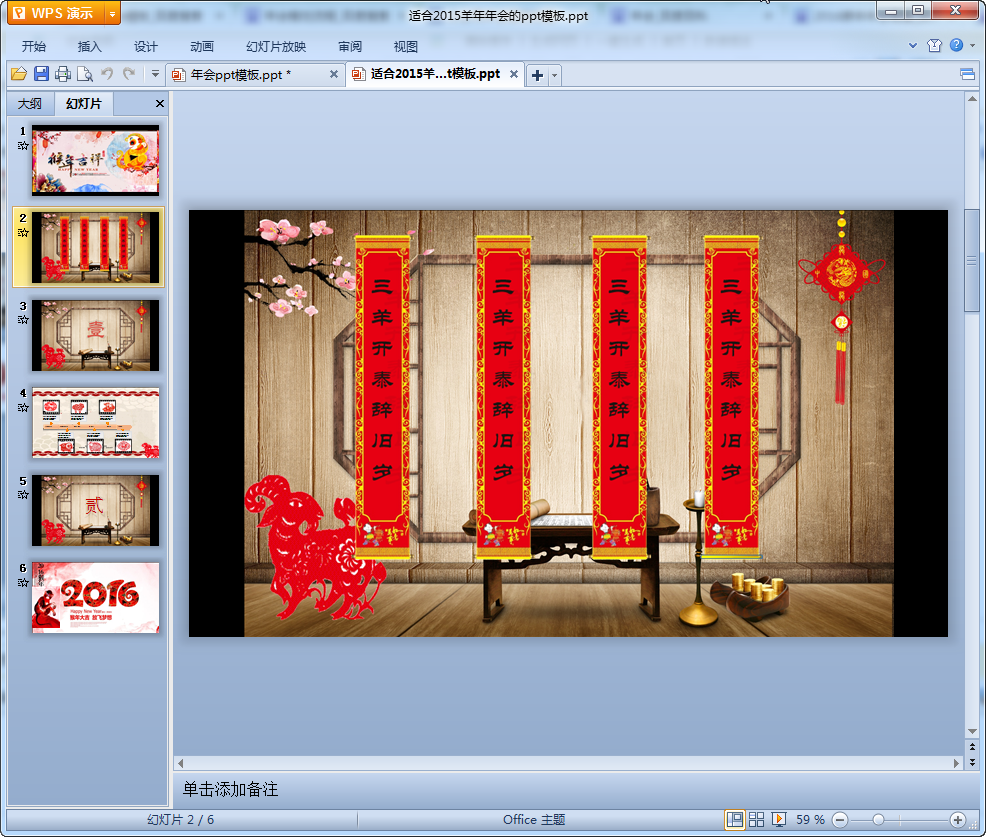Select slide 4 timeline thumbnail
The height and width of the screenshot is (837, 986).
[x=96, y=423]
